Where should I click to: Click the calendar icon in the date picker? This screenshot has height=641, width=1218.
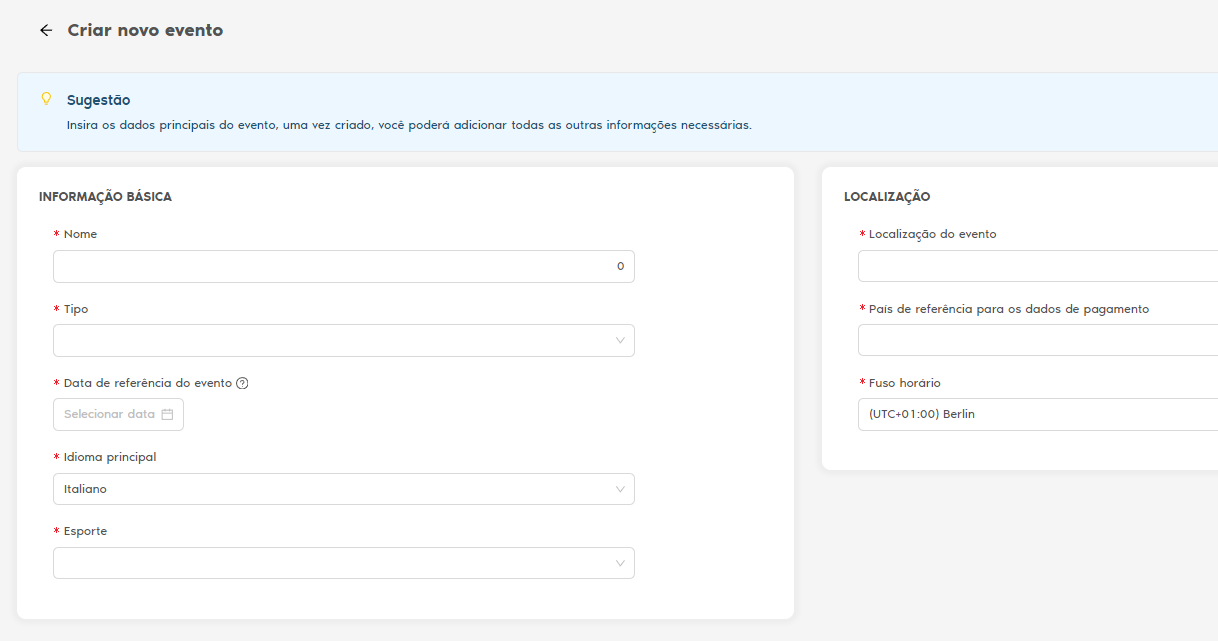[167, 414]
